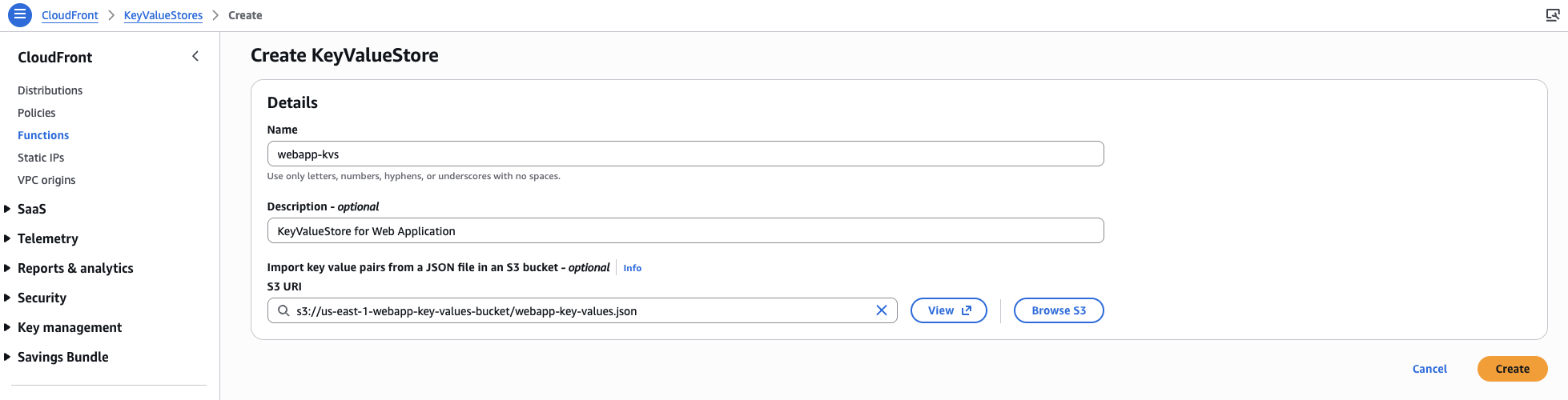The image size is (1568, 400).
Task: Click the Name input field
Action: (685, 154)
